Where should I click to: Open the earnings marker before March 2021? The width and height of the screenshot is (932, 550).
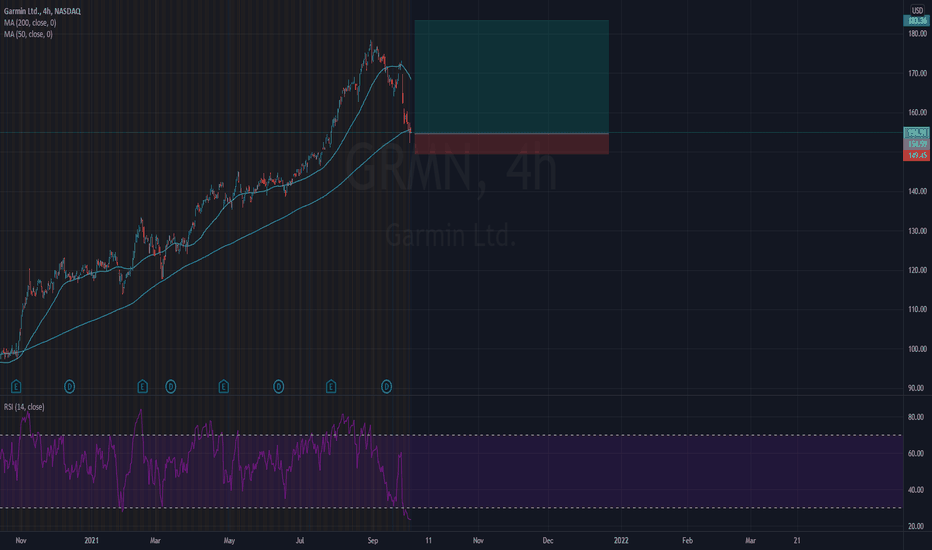142,387
